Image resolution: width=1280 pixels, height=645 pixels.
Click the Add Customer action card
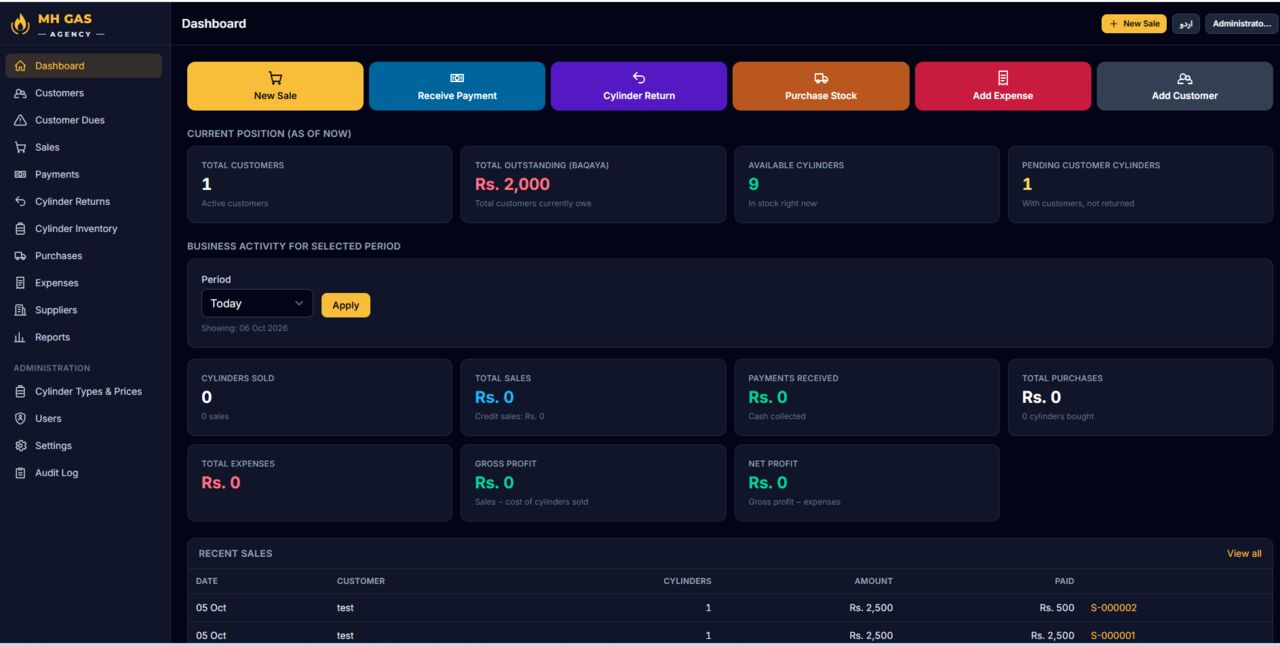[x=1185, y=86]
